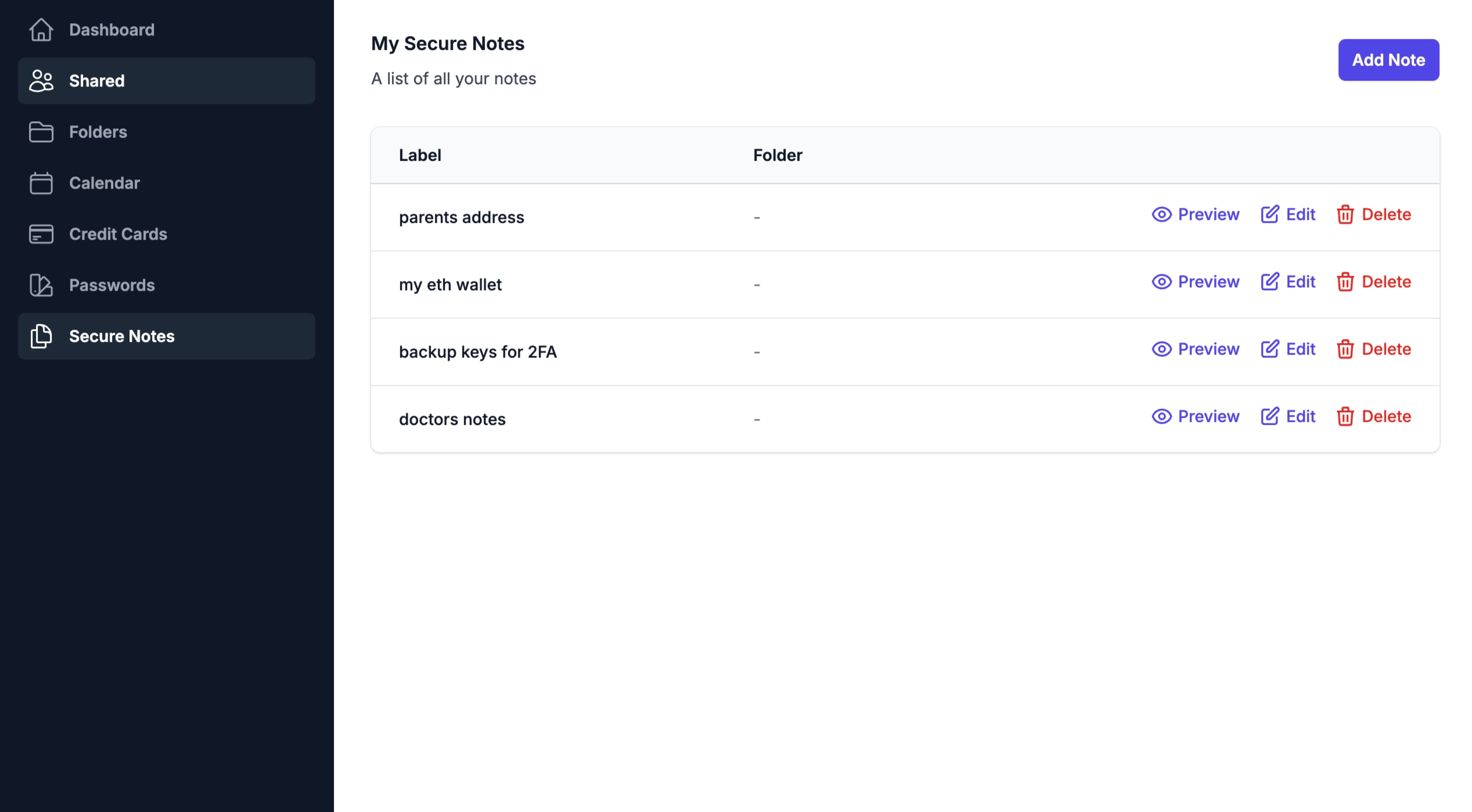
Task: Click the Label column header to sort
Action: click(419, 154)
